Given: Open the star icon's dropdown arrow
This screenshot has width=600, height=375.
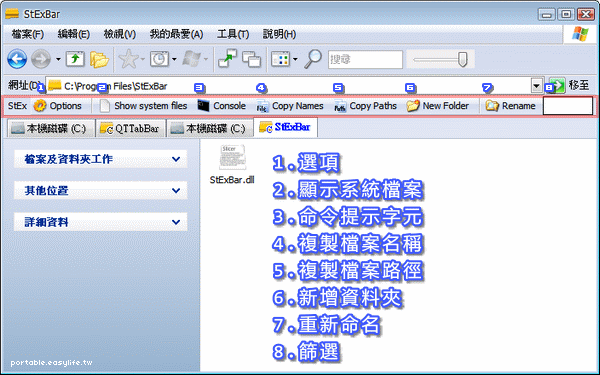Looking at the screenshot, I should pyautogui.click(x=142, y=59).
